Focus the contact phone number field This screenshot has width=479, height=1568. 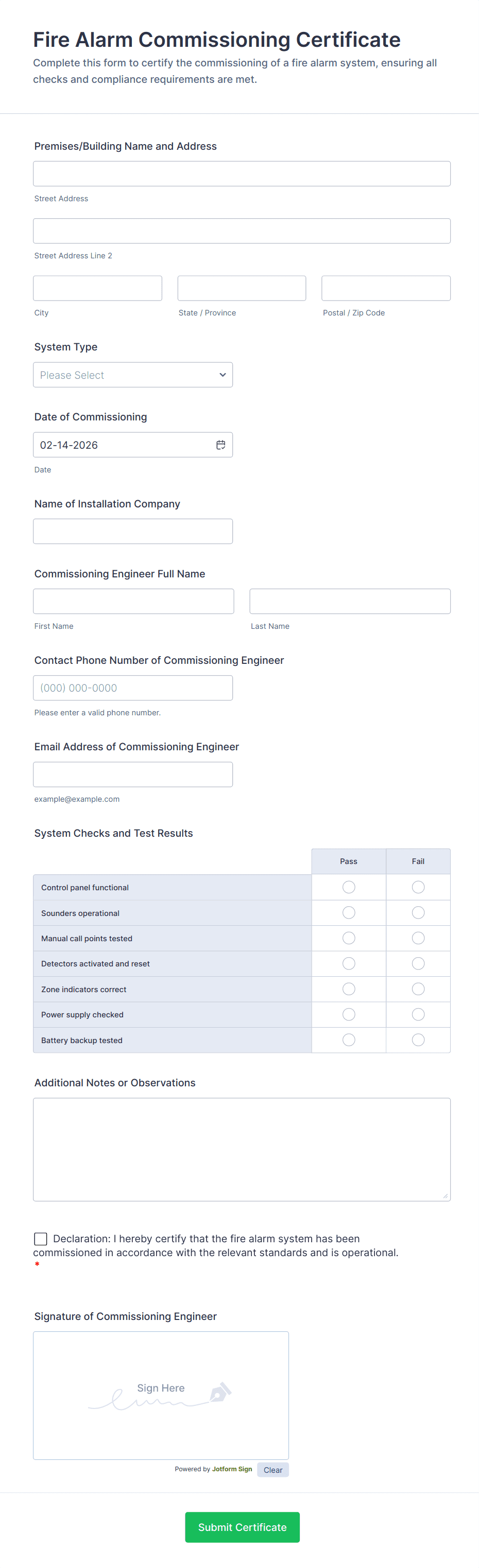click(x=133, y=688)
